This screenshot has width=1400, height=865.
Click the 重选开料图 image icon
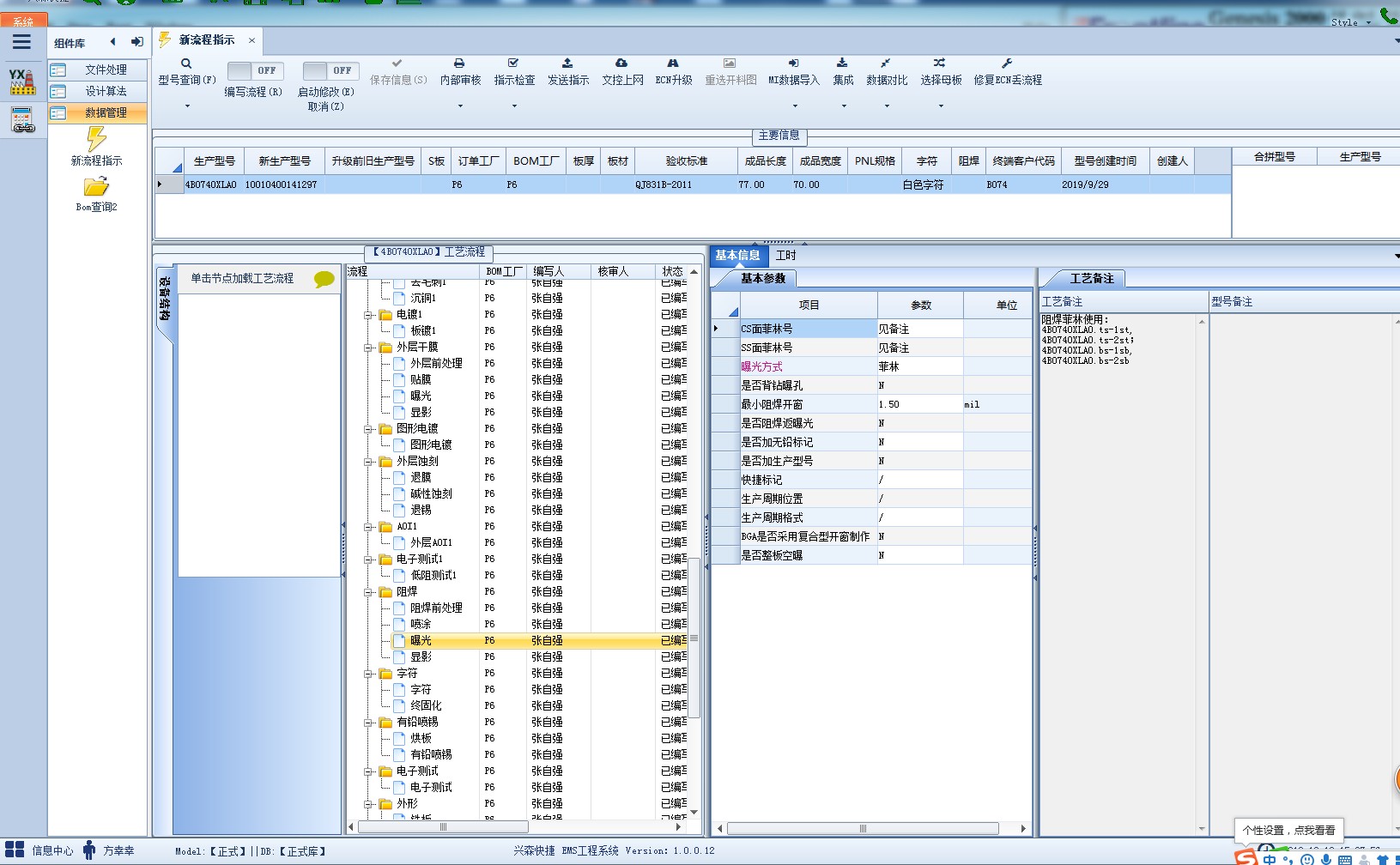[730, 64]
